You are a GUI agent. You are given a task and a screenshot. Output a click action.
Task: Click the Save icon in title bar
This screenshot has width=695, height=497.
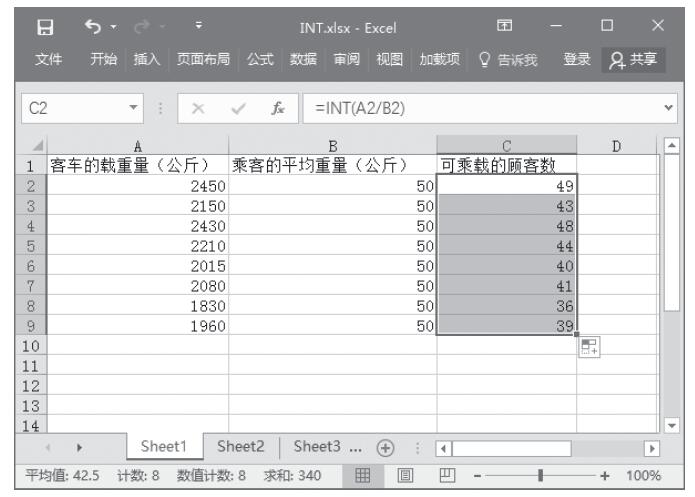point(30,22)
